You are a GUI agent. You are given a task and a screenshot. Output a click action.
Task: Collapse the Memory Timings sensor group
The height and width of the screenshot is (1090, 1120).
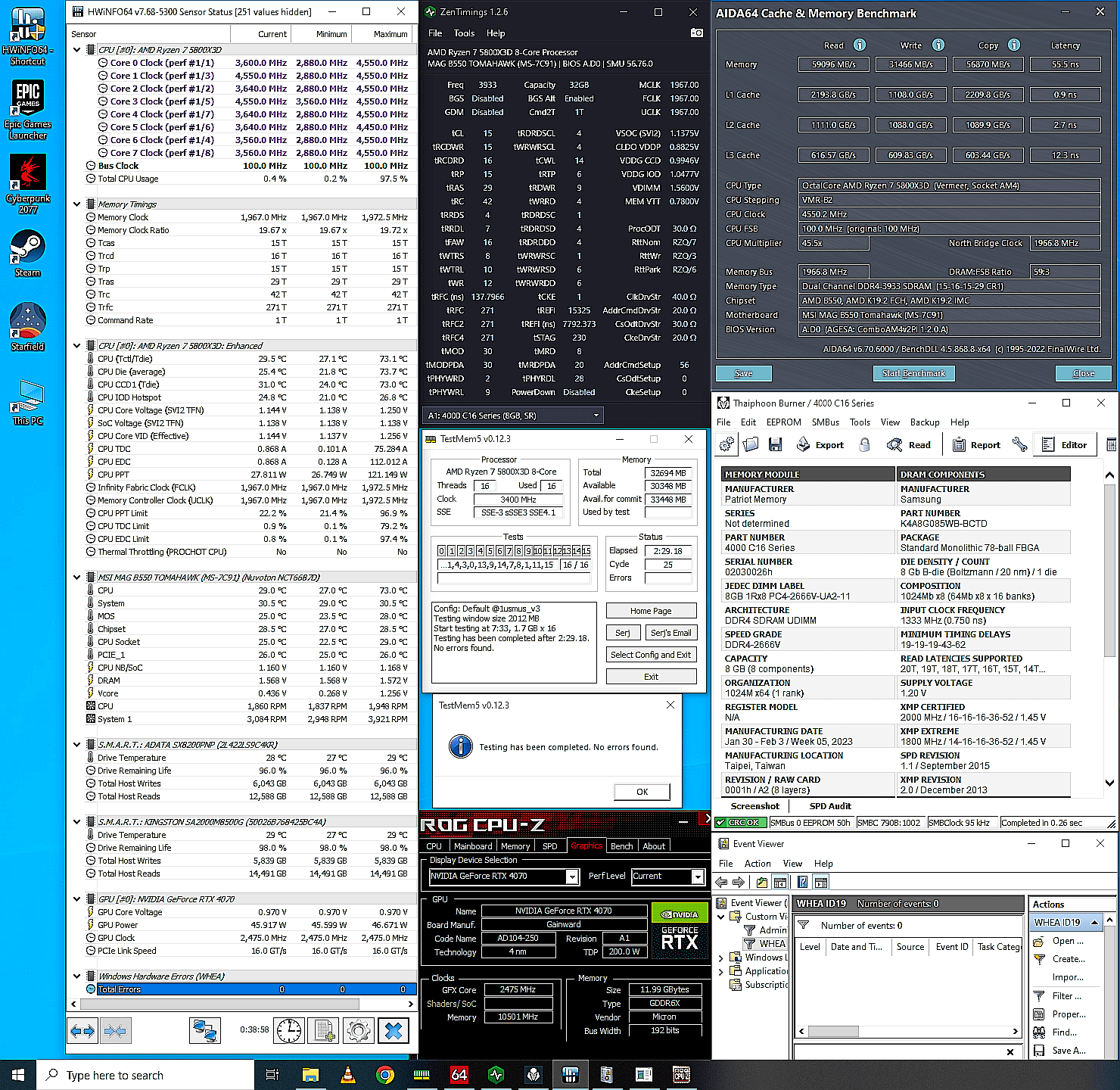[77, 204]
